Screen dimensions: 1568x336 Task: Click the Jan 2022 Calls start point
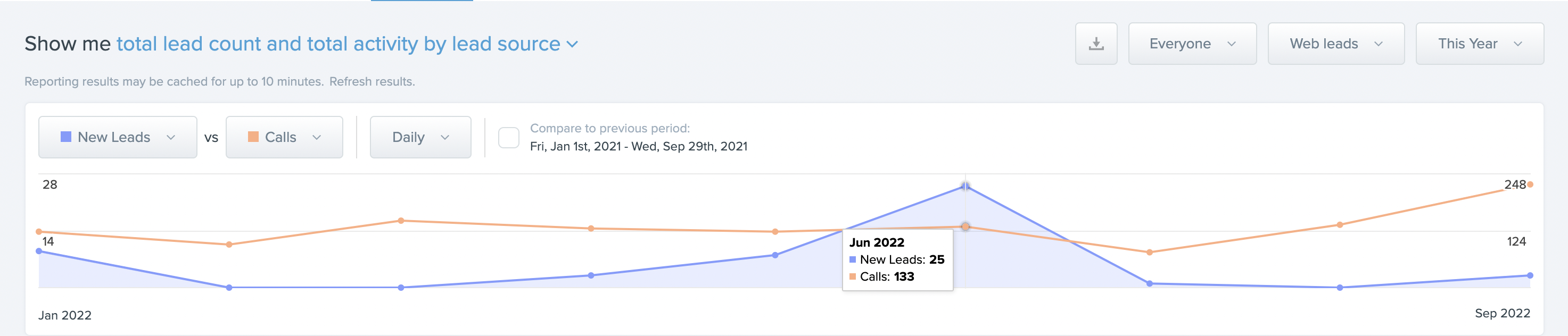pos(39,231)
